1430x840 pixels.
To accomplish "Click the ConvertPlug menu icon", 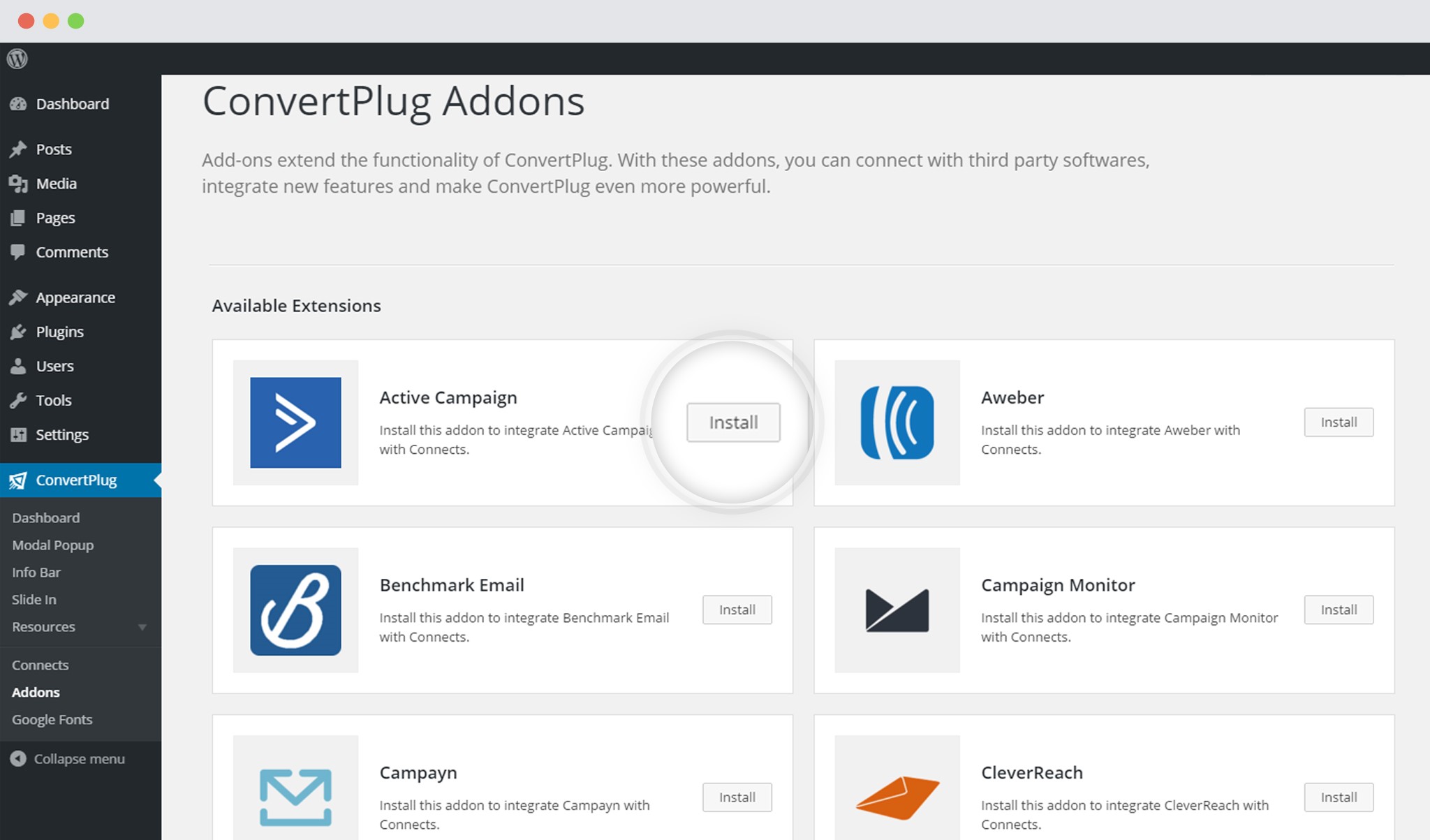I will pyautogui.click(x=18, y=480).
